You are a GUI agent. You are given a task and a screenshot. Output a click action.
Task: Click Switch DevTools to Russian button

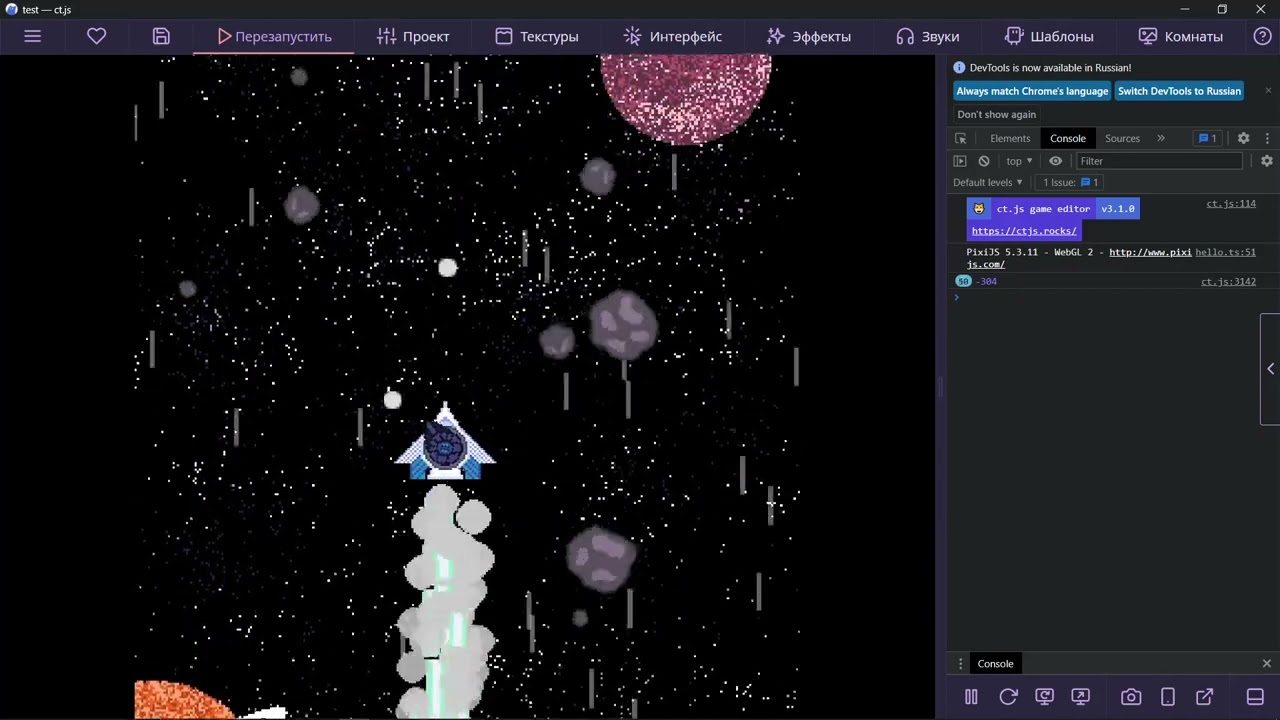(x=1179, y=91)
